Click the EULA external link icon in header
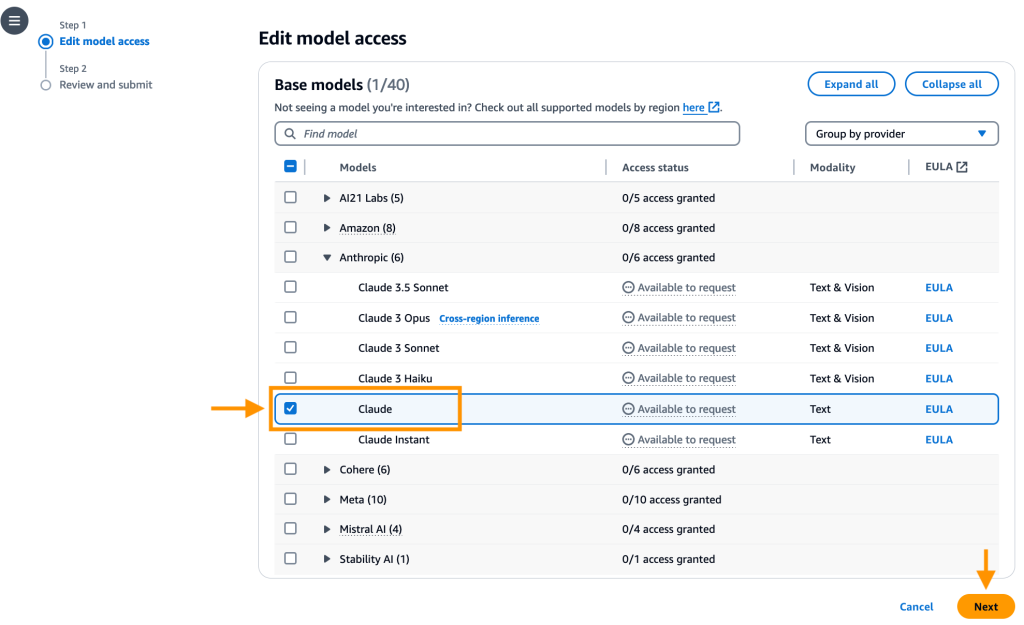The width and height of the screenshot is (1024, 625). [962, 167]
